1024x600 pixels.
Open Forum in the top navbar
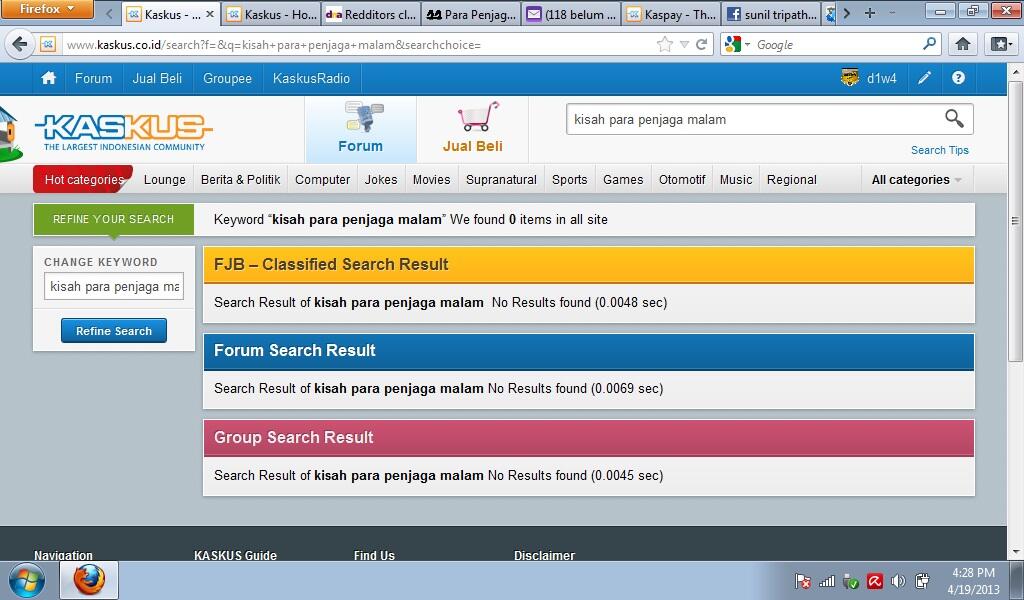93,78
